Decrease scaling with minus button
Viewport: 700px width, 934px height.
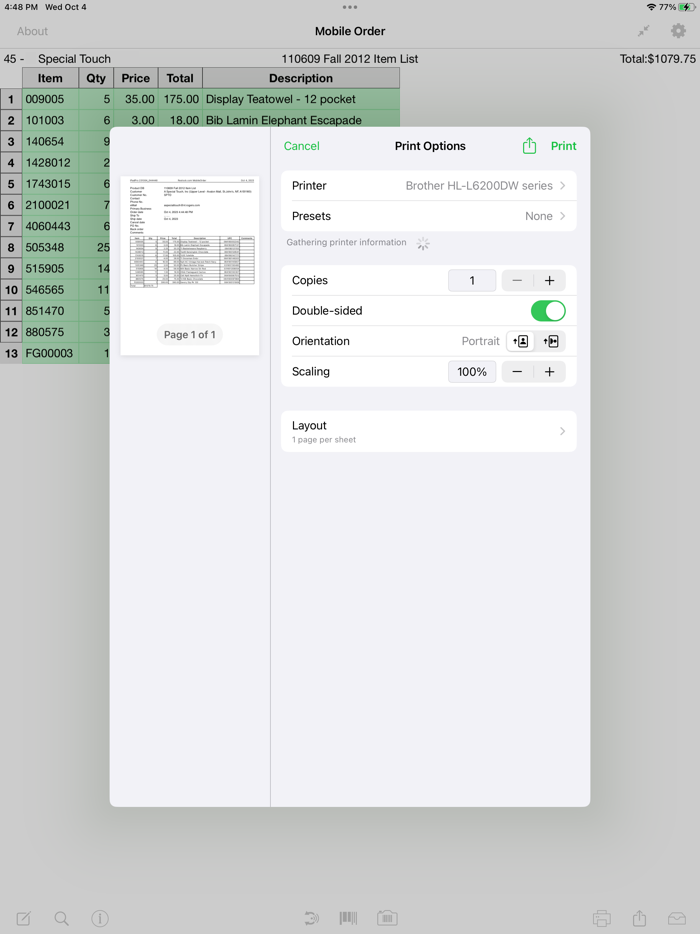[x=517, y=372]
